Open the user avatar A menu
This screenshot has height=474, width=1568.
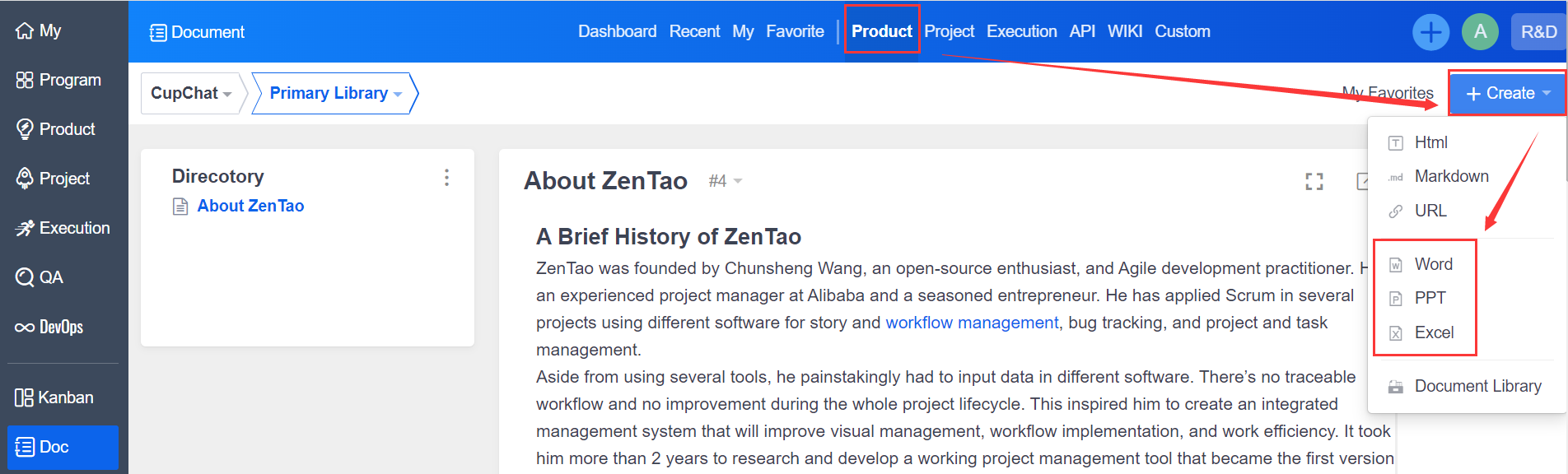click(1480, 32)
